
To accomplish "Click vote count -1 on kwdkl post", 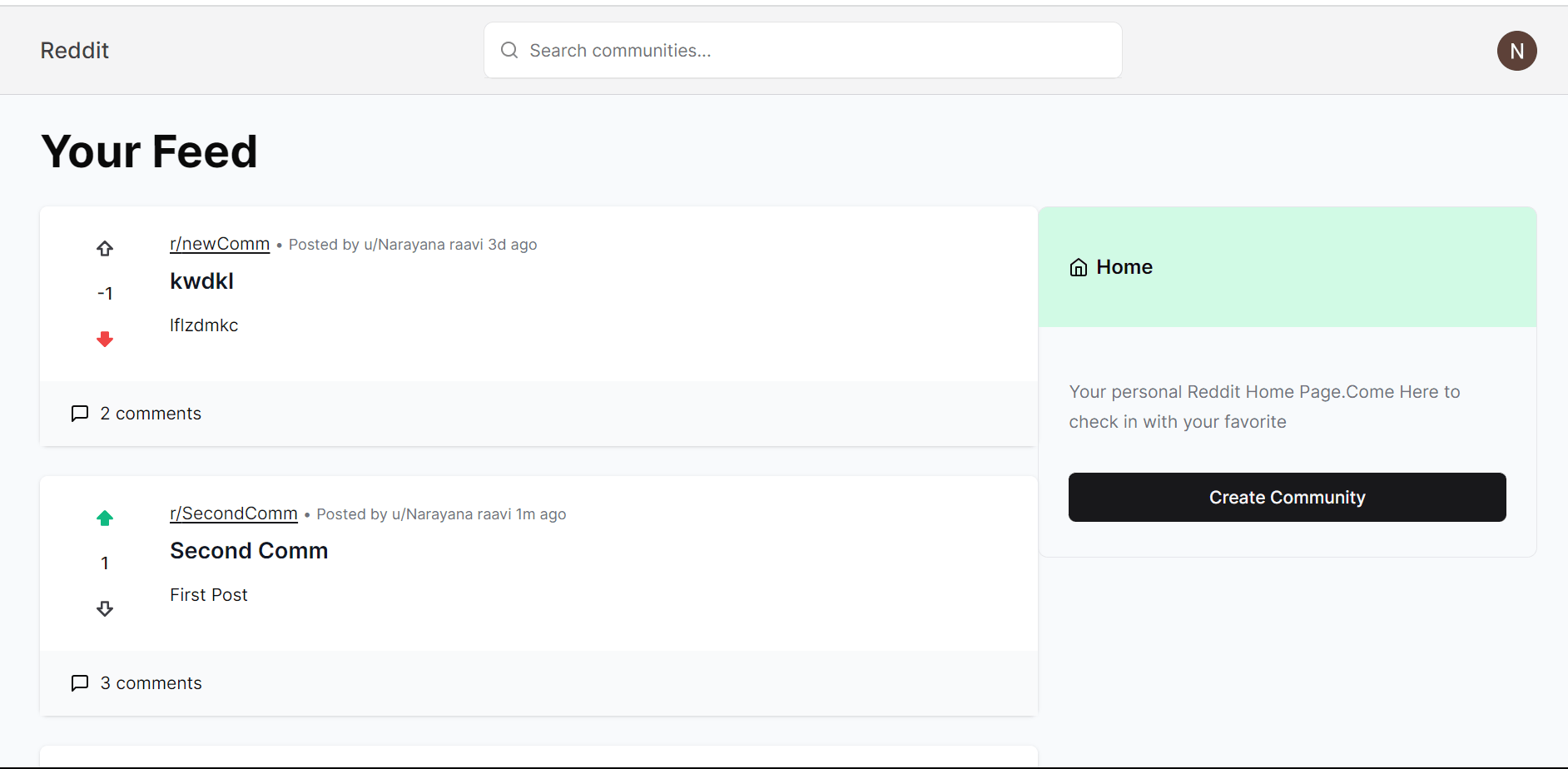I will pyautogui.click(x=105, y=294).
